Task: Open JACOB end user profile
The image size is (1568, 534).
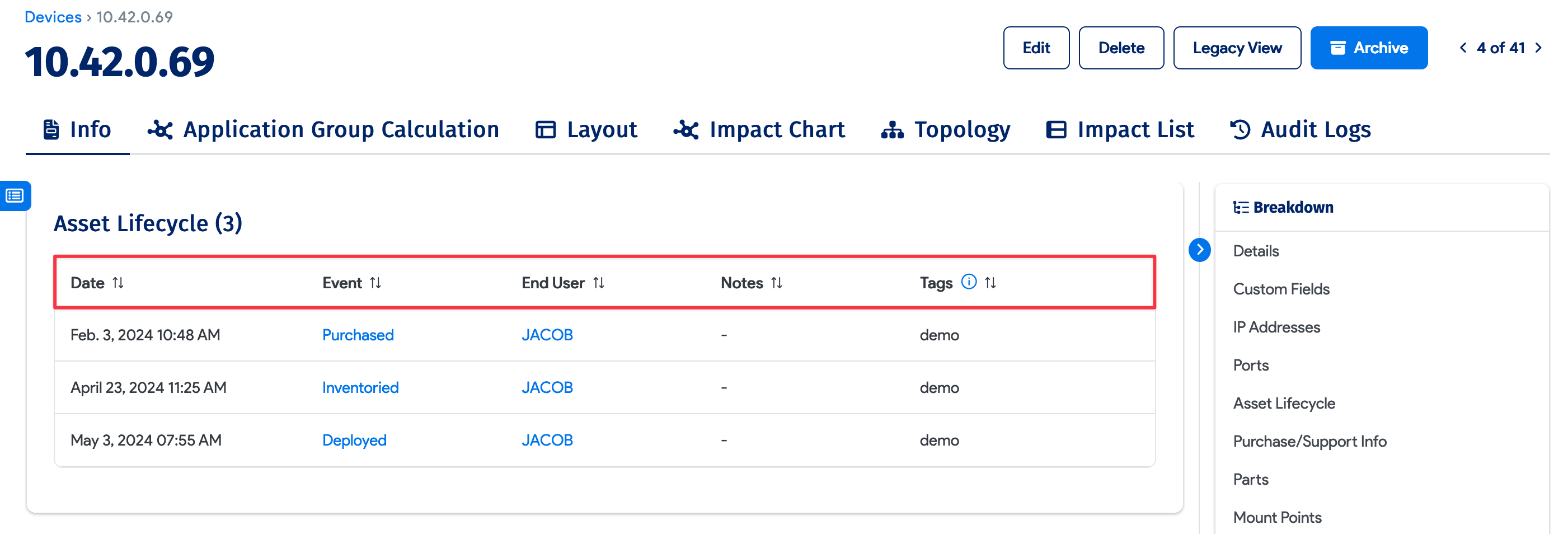Action: pos(547,334)
